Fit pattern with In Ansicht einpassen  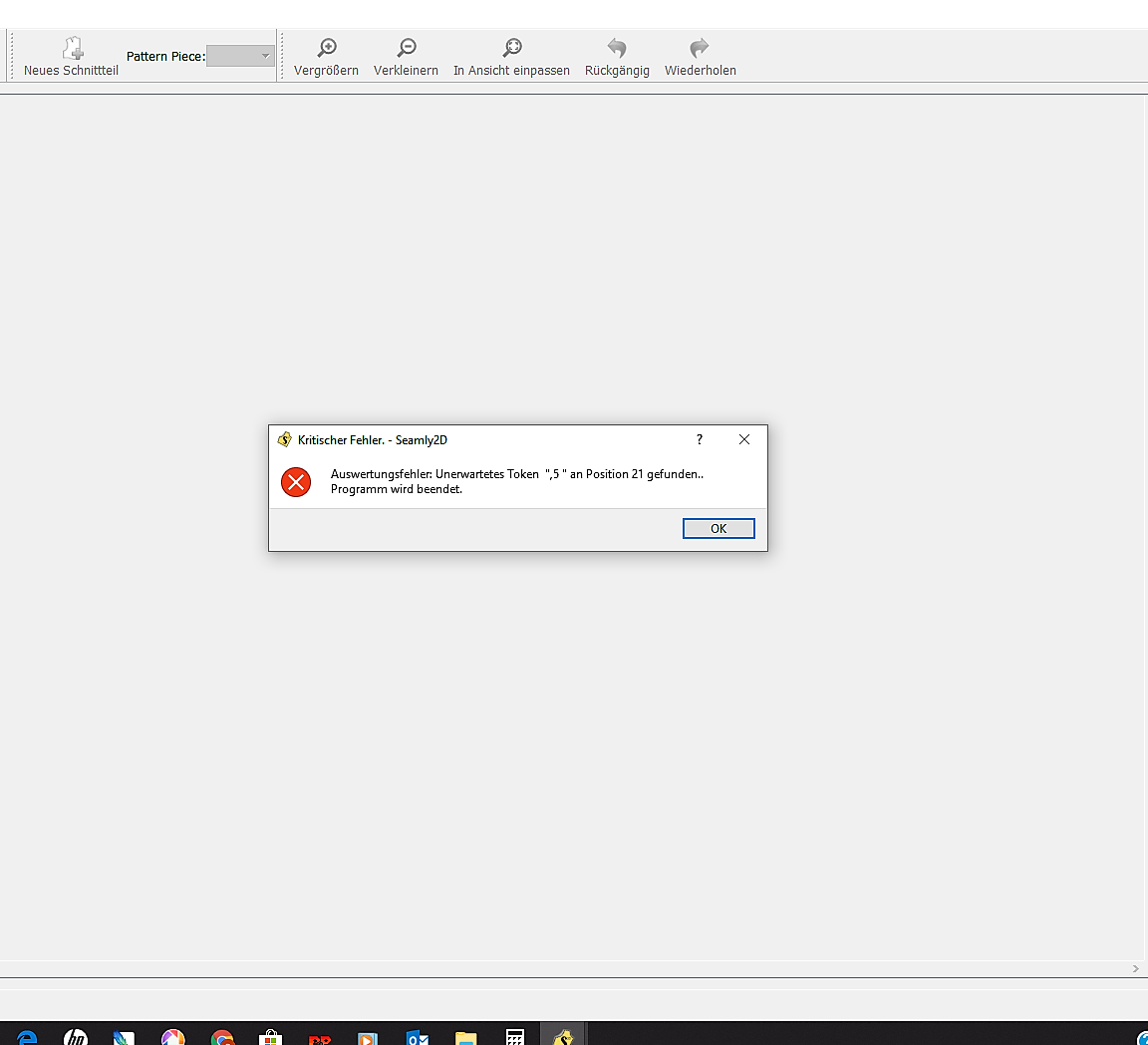(511, 48)
